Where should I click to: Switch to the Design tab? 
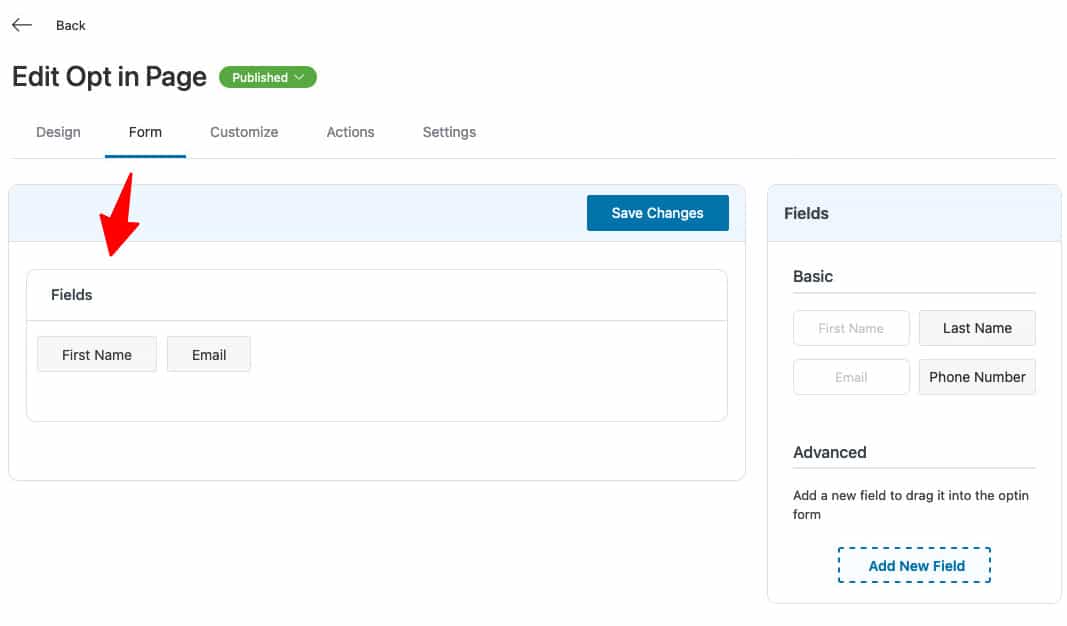(58, 131)
